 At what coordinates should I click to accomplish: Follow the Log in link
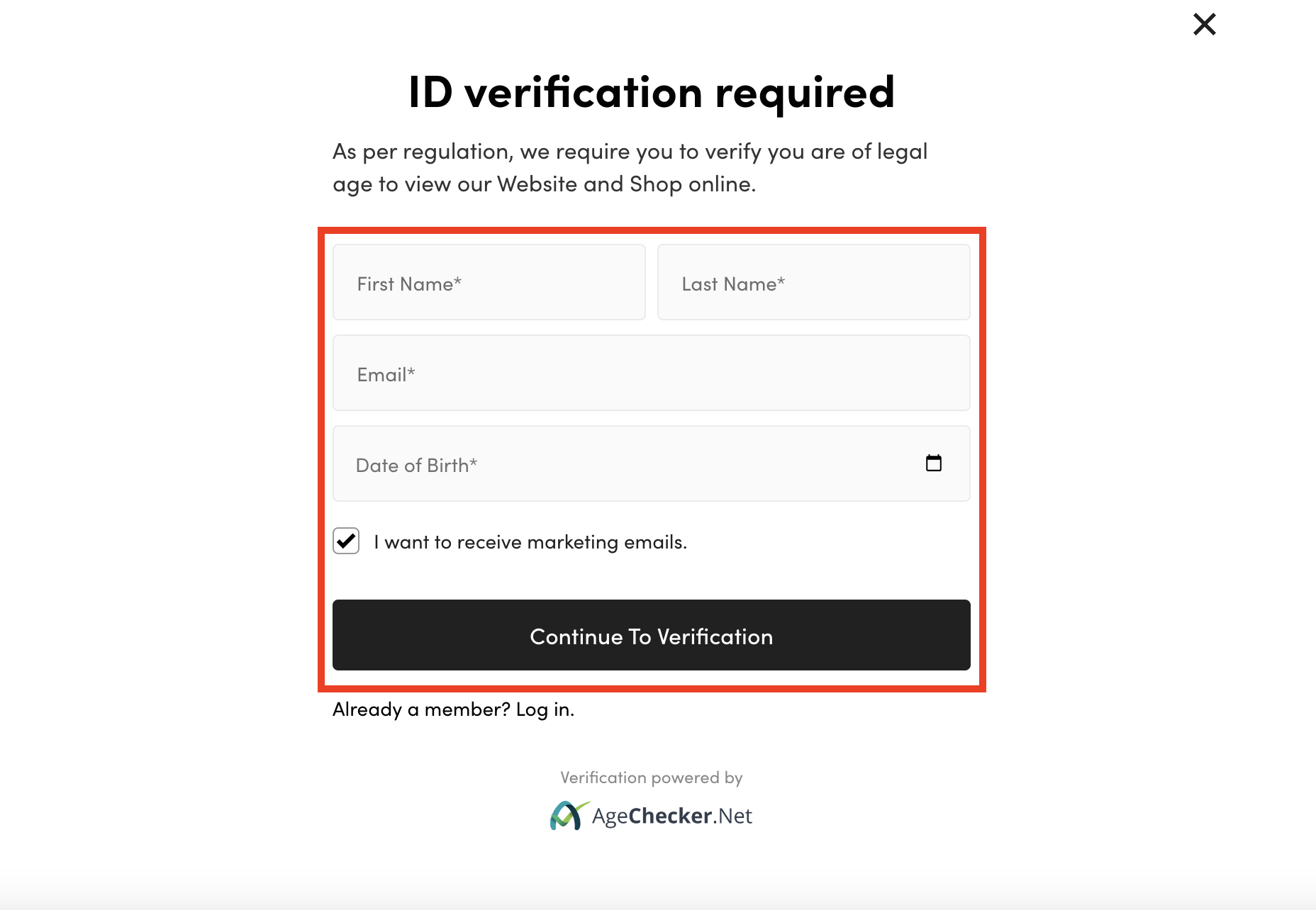[x=545, y=709]
